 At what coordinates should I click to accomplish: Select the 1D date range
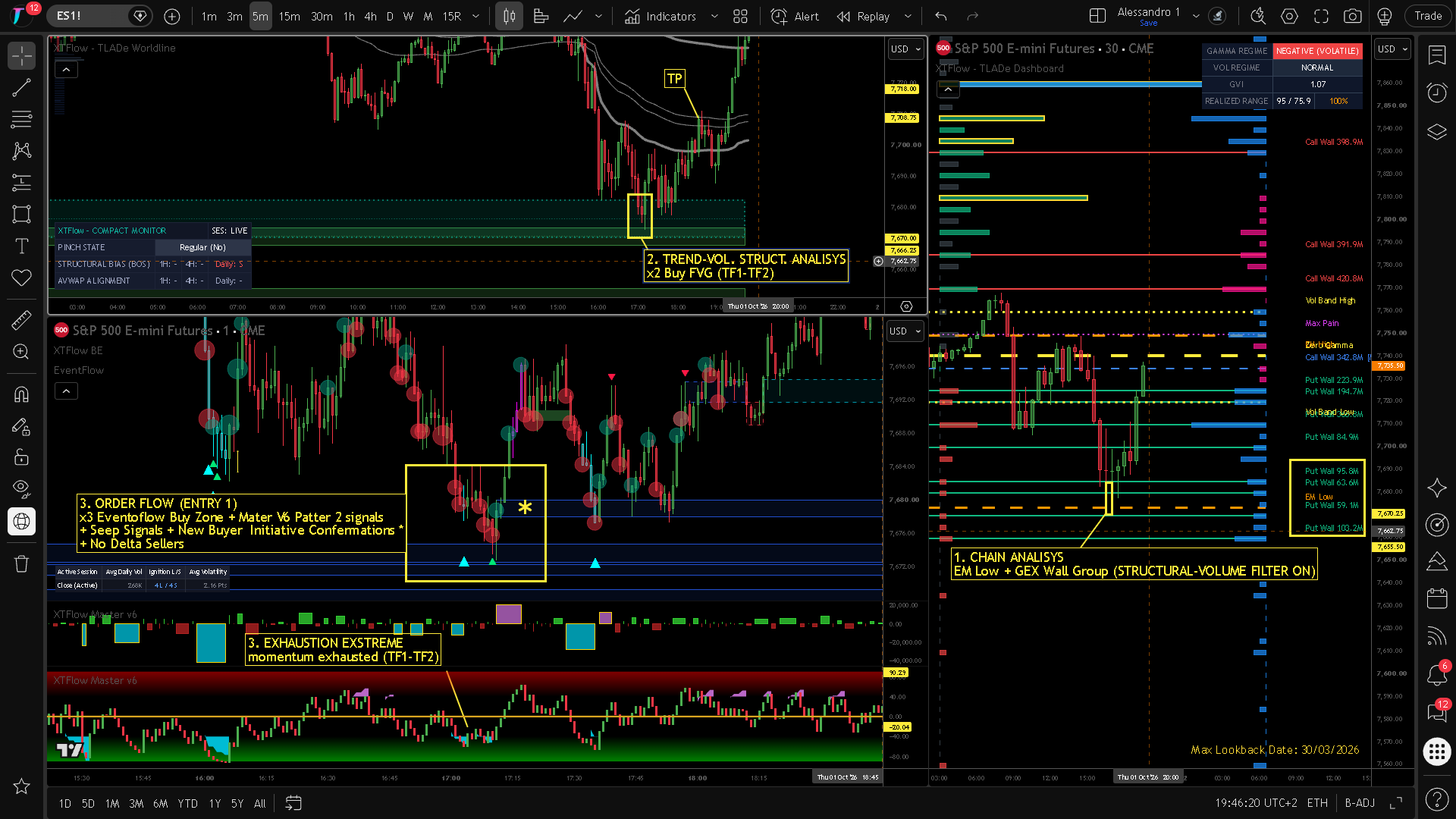(x=65, y=803)
